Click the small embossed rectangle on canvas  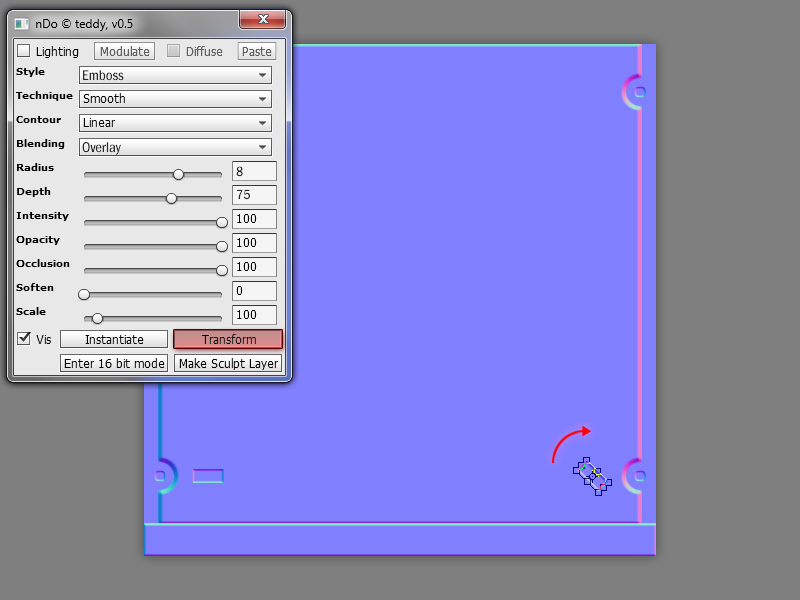(x=208, y=476)
